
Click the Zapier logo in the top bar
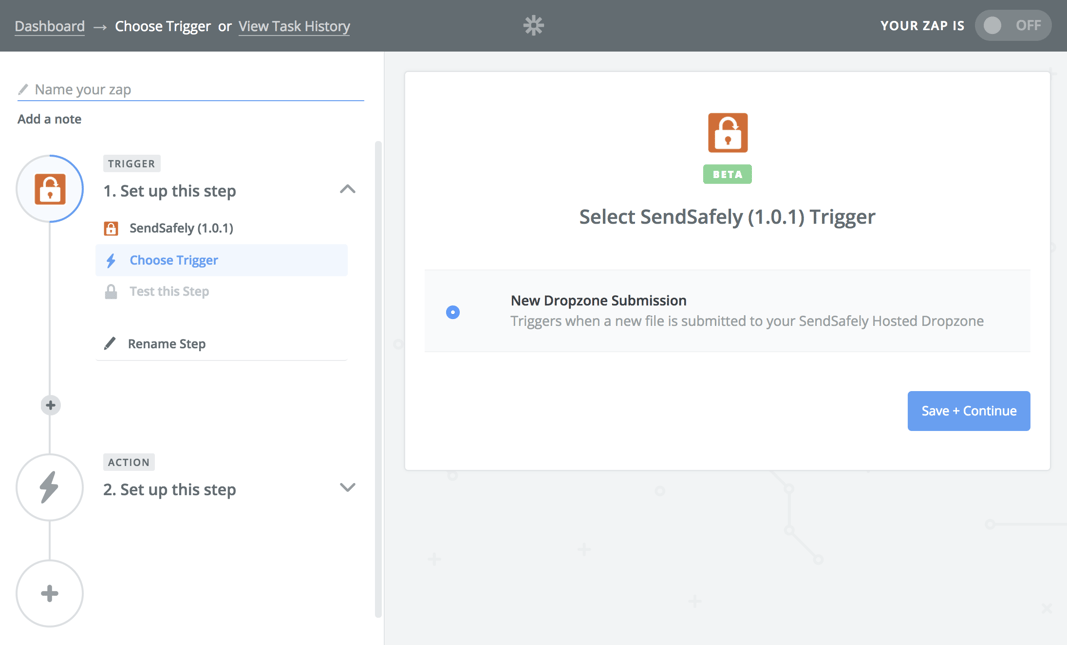click(x=533, y=25)
